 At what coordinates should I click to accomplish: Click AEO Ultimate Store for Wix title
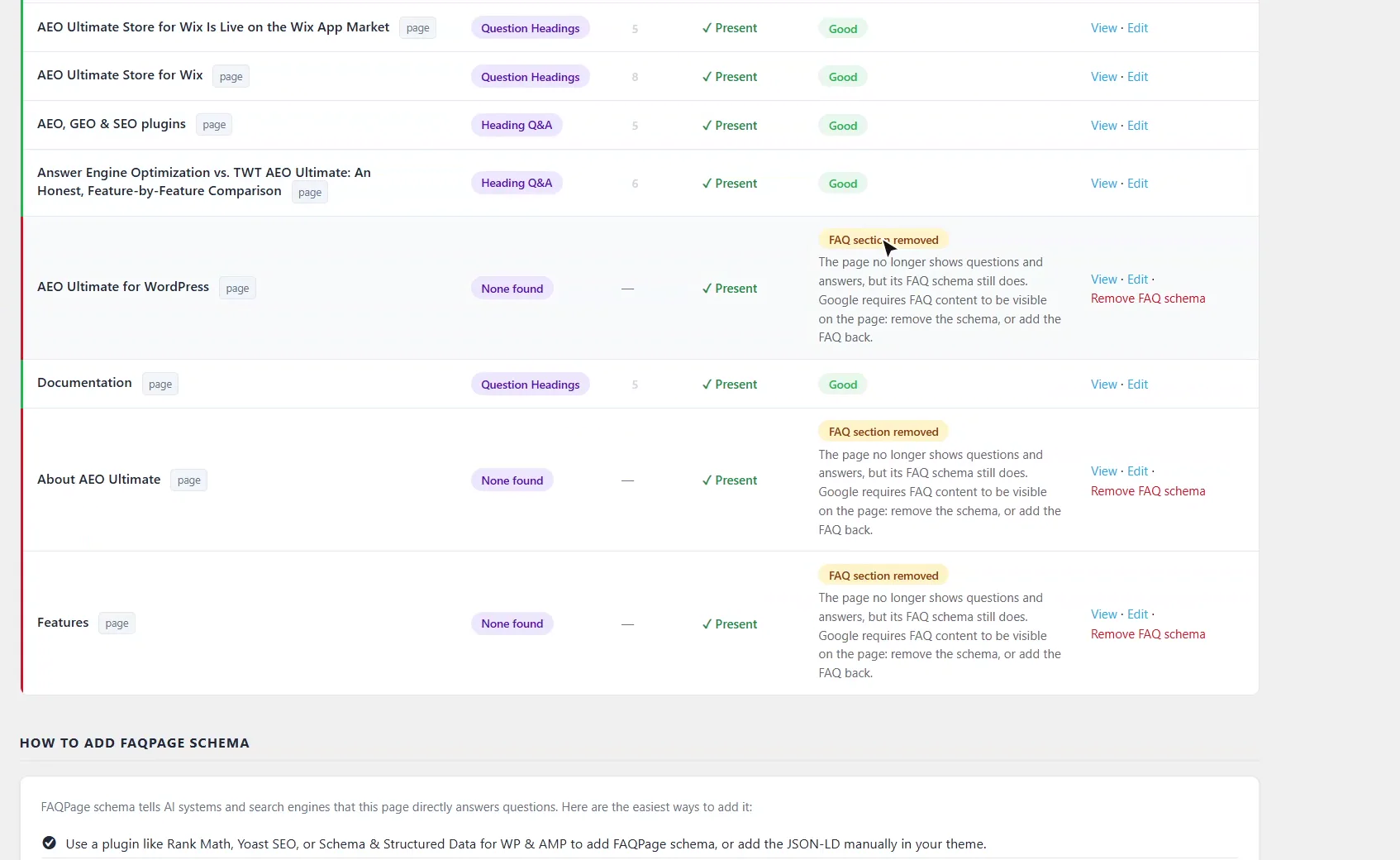click(120, 75)
